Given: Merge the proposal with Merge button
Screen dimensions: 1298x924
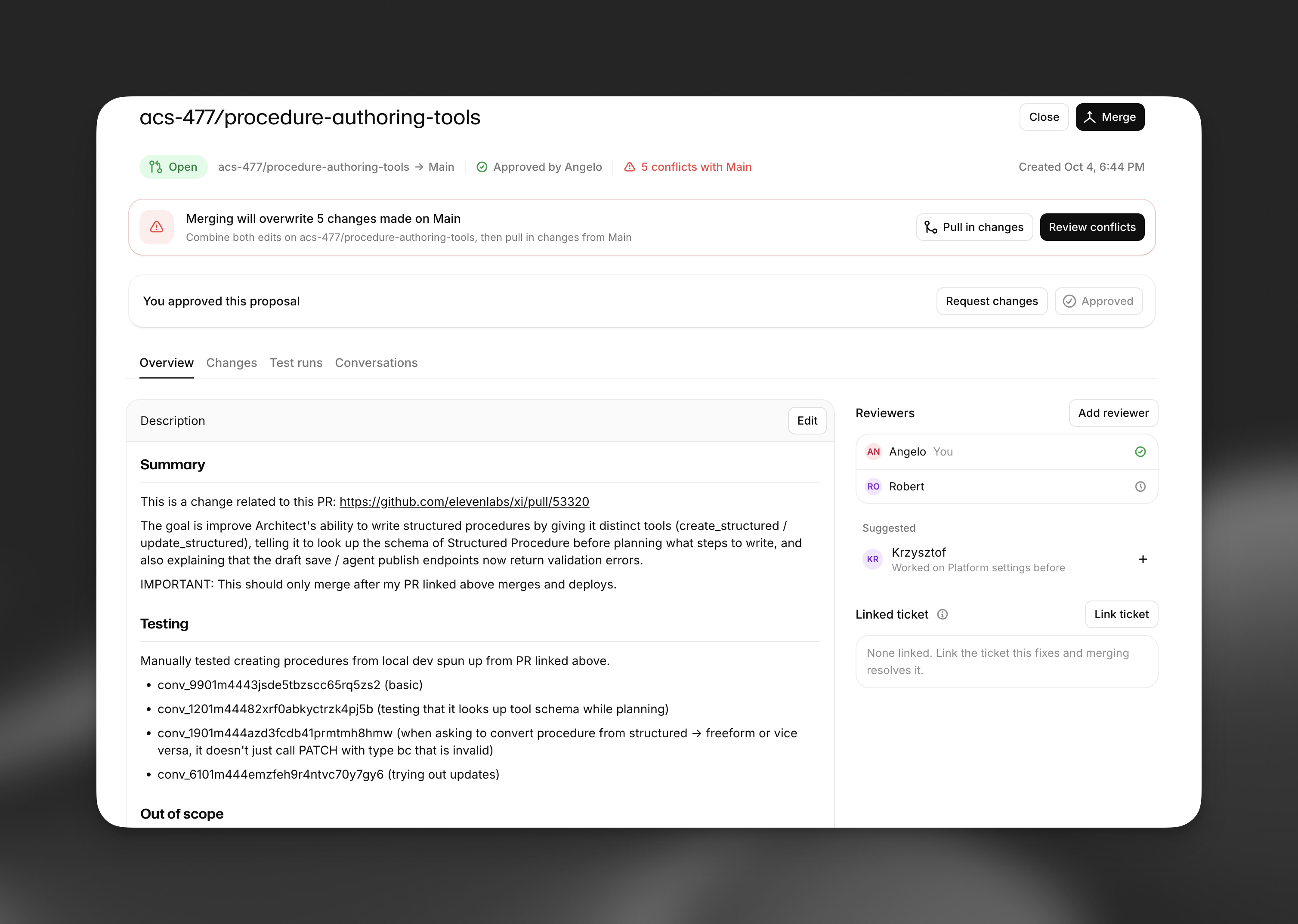Looking at the screenshot, I should pos(1109,117).
